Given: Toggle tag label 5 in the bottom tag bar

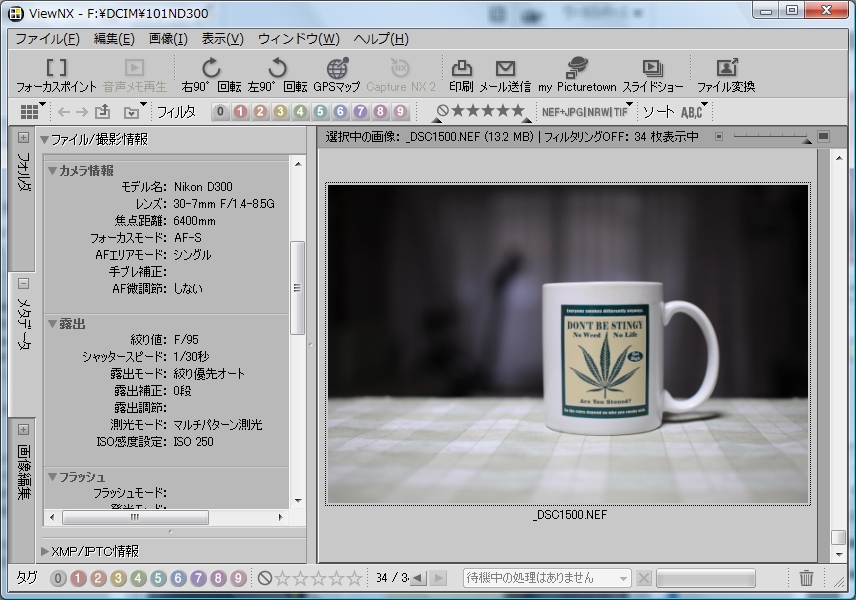Looking at the screenshot, I should (x=158, y=578).
